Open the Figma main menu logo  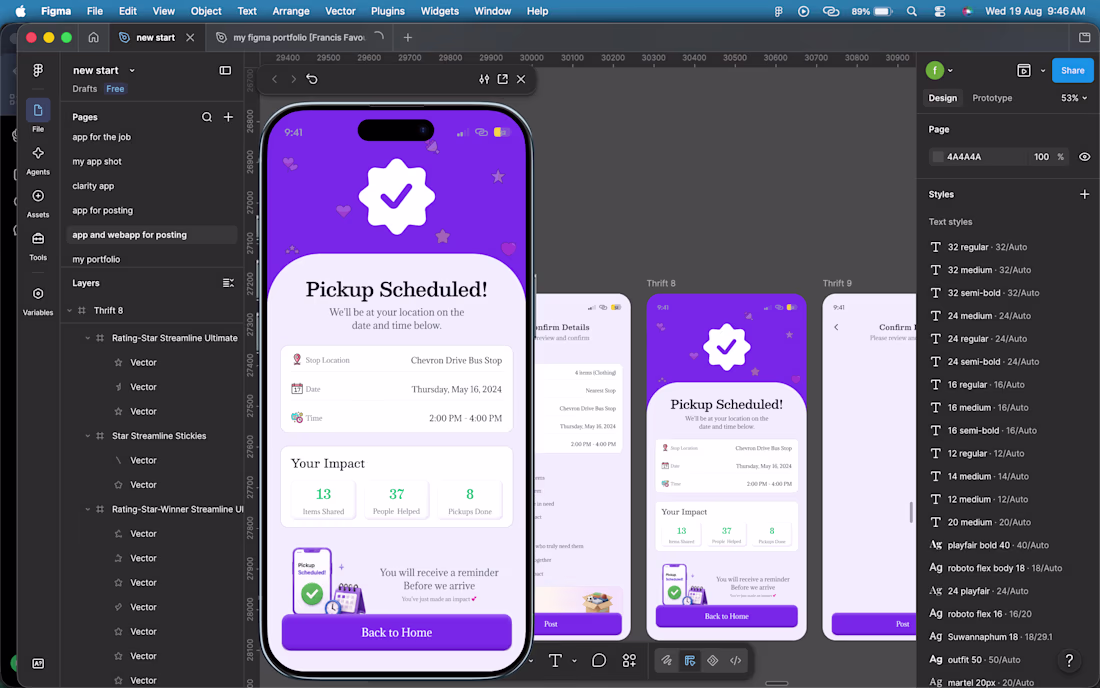[x=38, y=70]
